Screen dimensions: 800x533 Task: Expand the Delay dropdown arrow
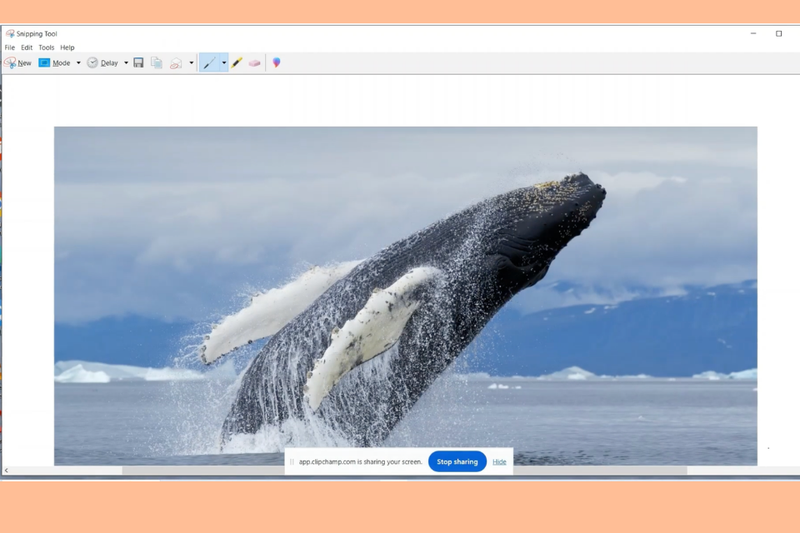click(126, 63)
